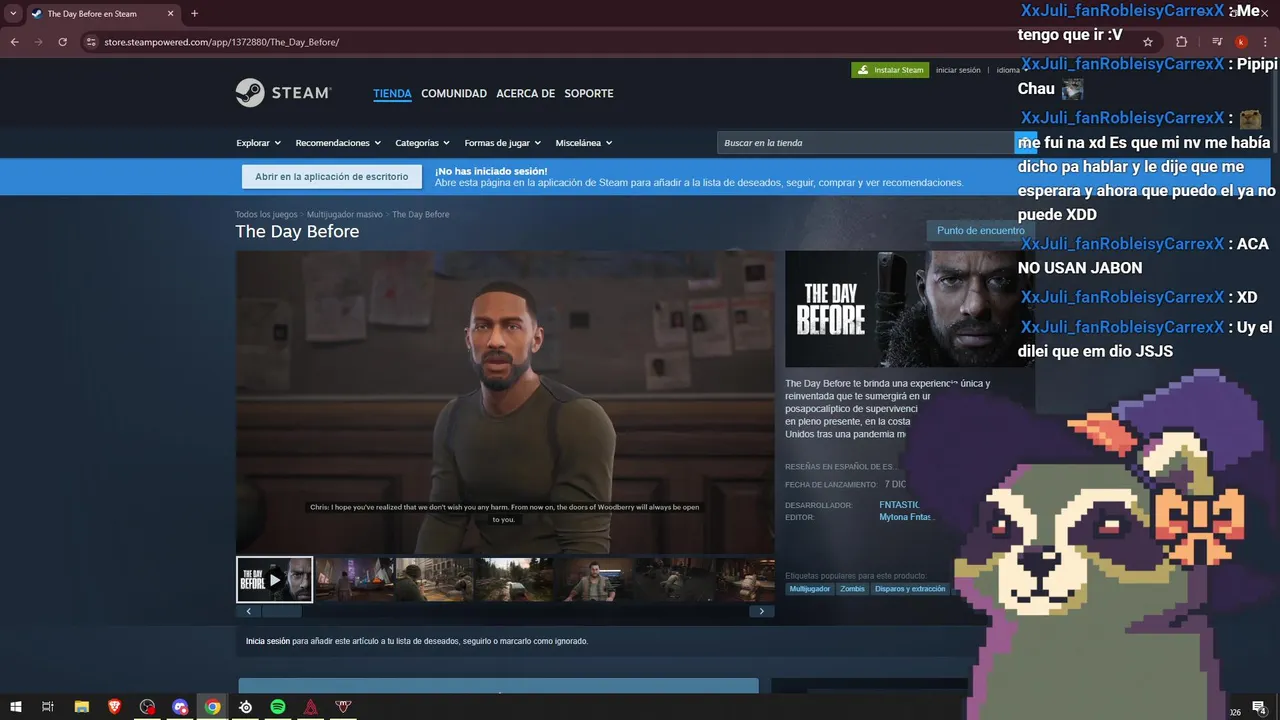Open the red 'A' app on the taskbar
This screenshot has height=720, width=1280.
point(311,707)
